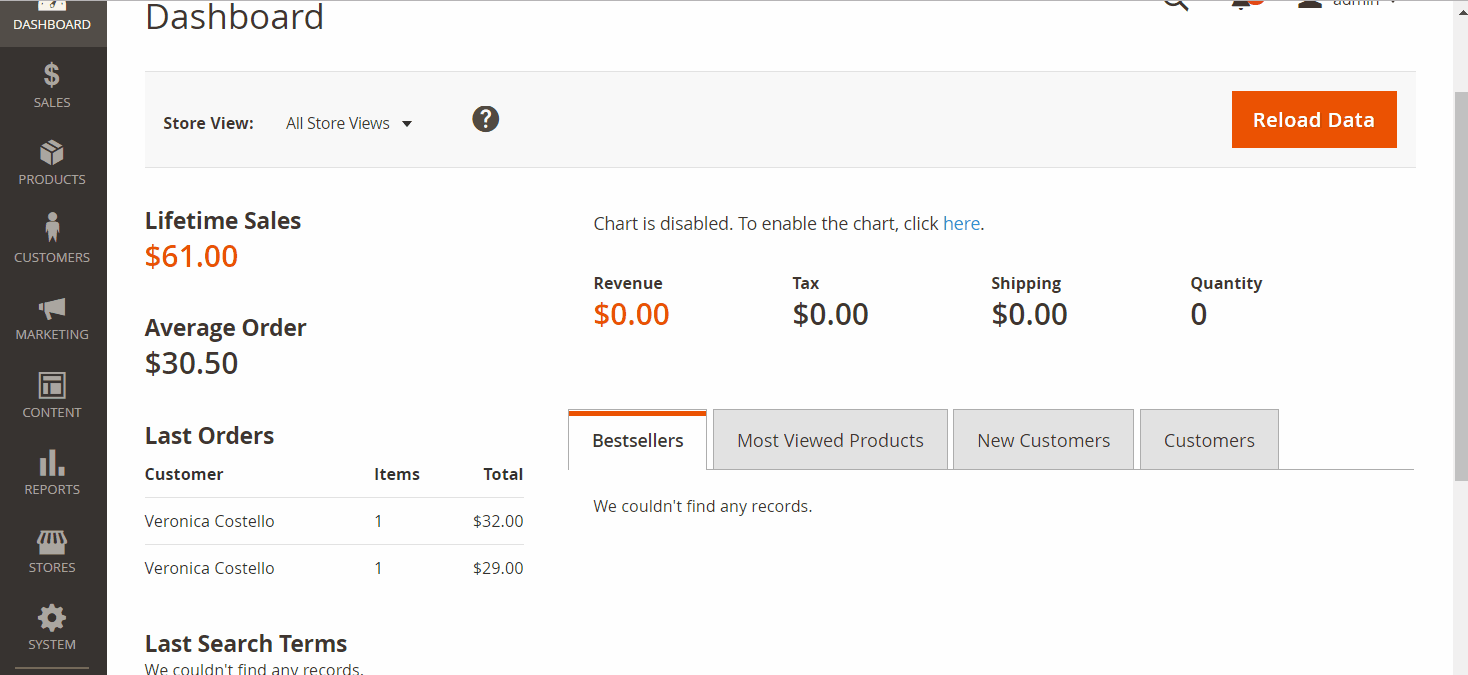Open the Content sidebar icon
Screen dimensions: 1468x675
coord(52,386)
